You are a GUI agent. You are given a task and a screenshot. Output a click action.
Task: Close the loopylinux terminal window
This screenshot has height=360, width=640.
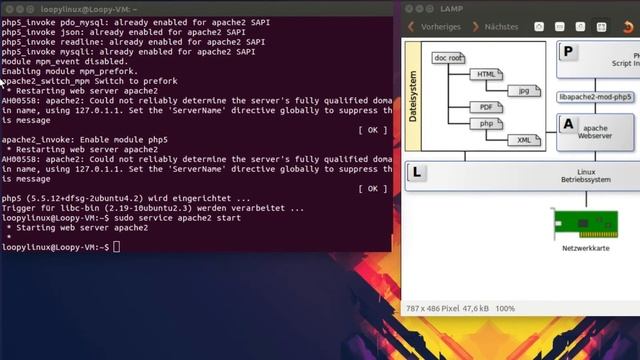click(x=10, y=9)
